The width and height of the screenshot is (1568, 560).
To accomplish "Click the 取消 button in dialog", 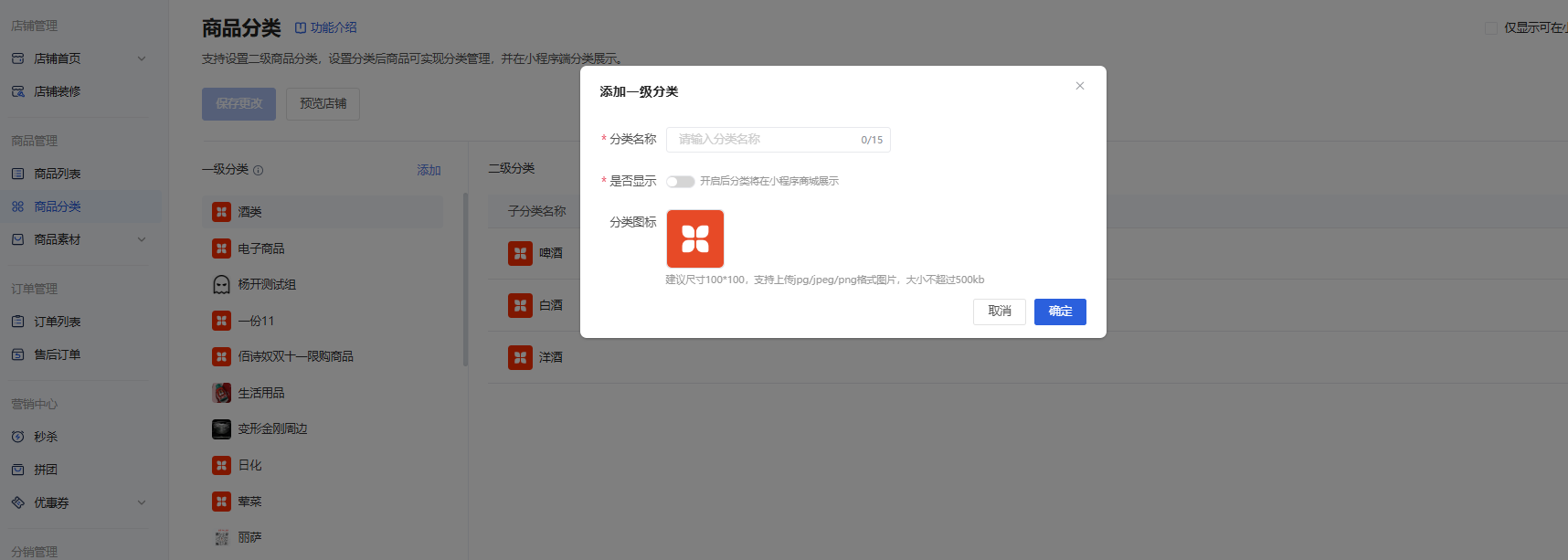I will 1000,312.
